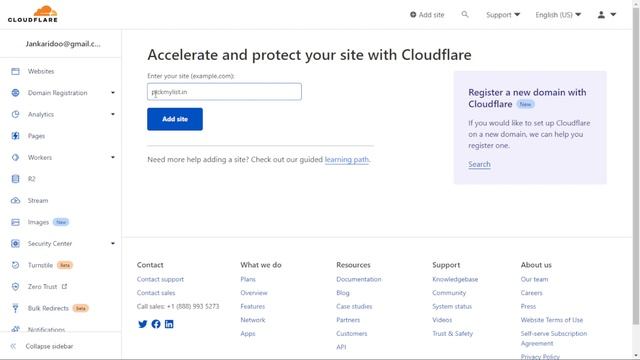
Task: Click the Jankaridoo account name in sidebar
Action: pyautogui.click(x=63, y=44)
